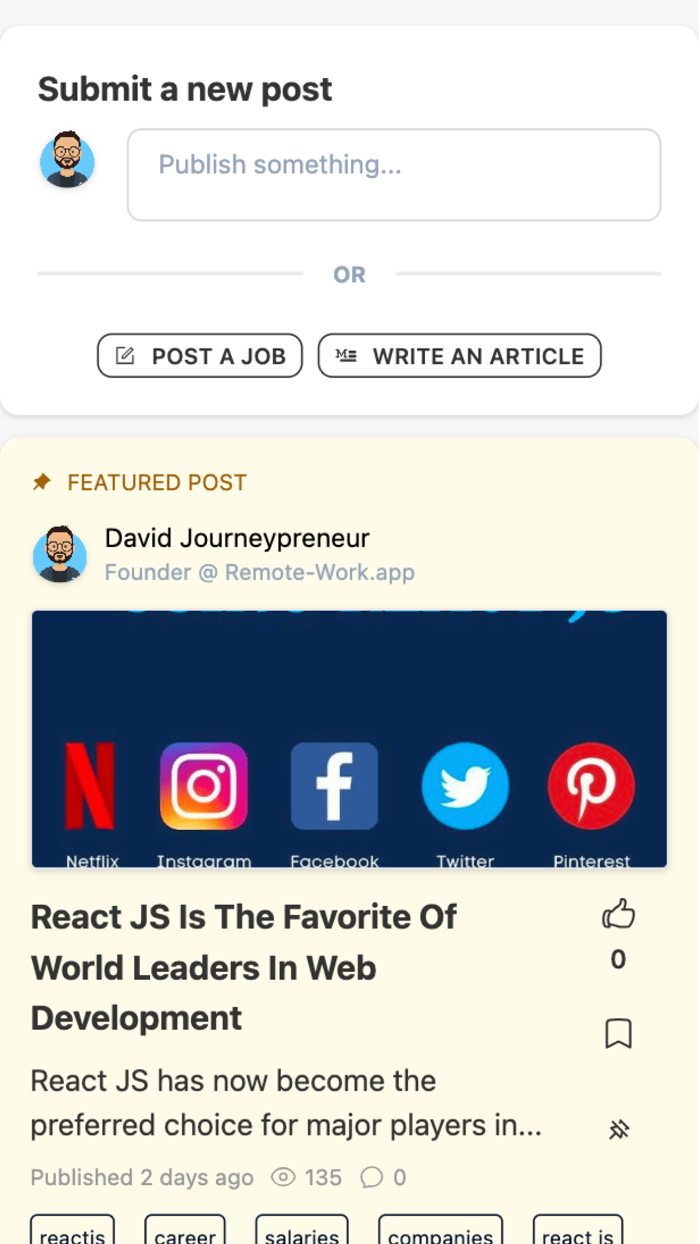
Task: Click the article icon in Write an Article
Action: point(346,356)
